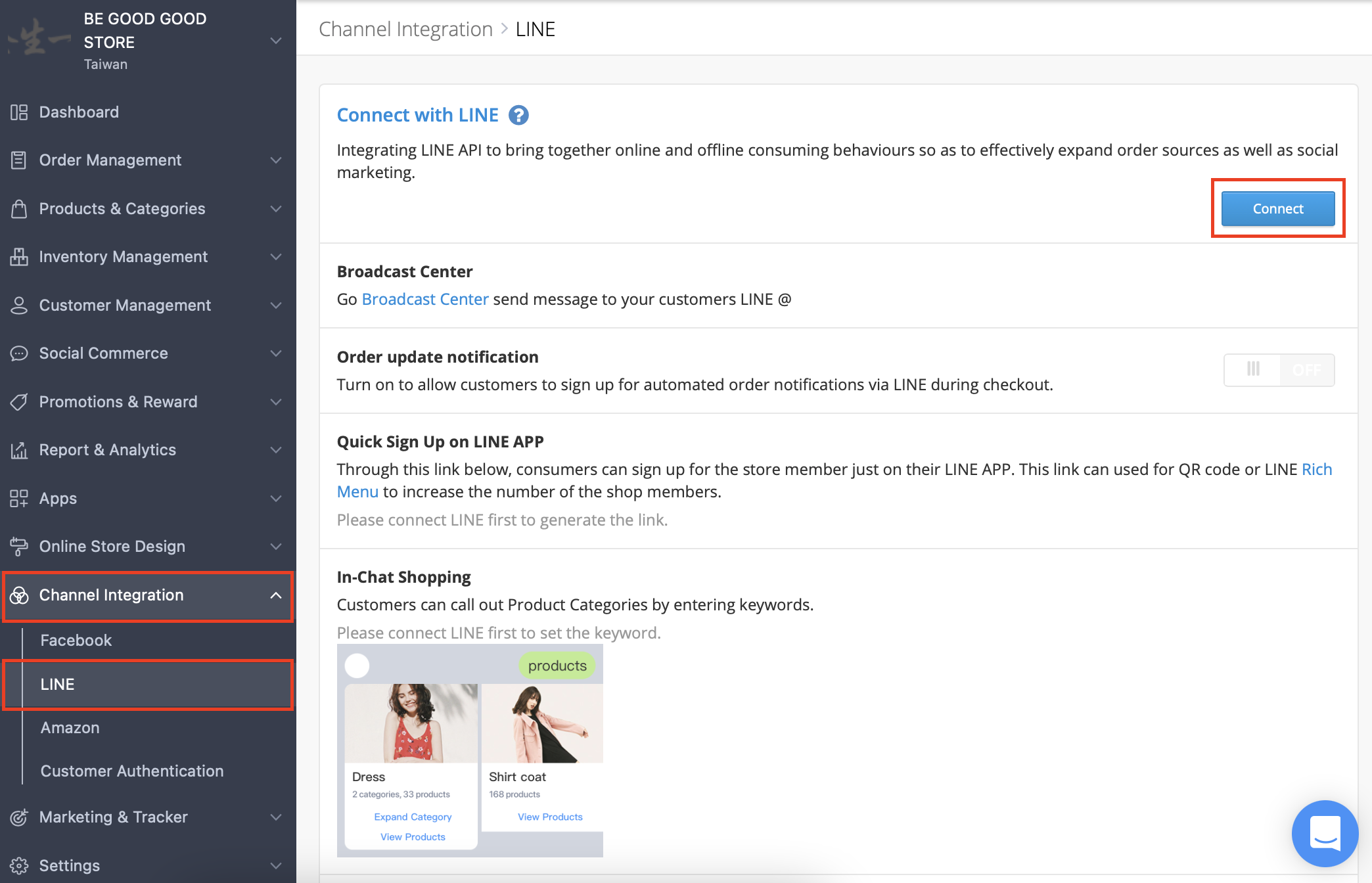
Task: Click the Channel Integration circles icon
Action: 19,595
